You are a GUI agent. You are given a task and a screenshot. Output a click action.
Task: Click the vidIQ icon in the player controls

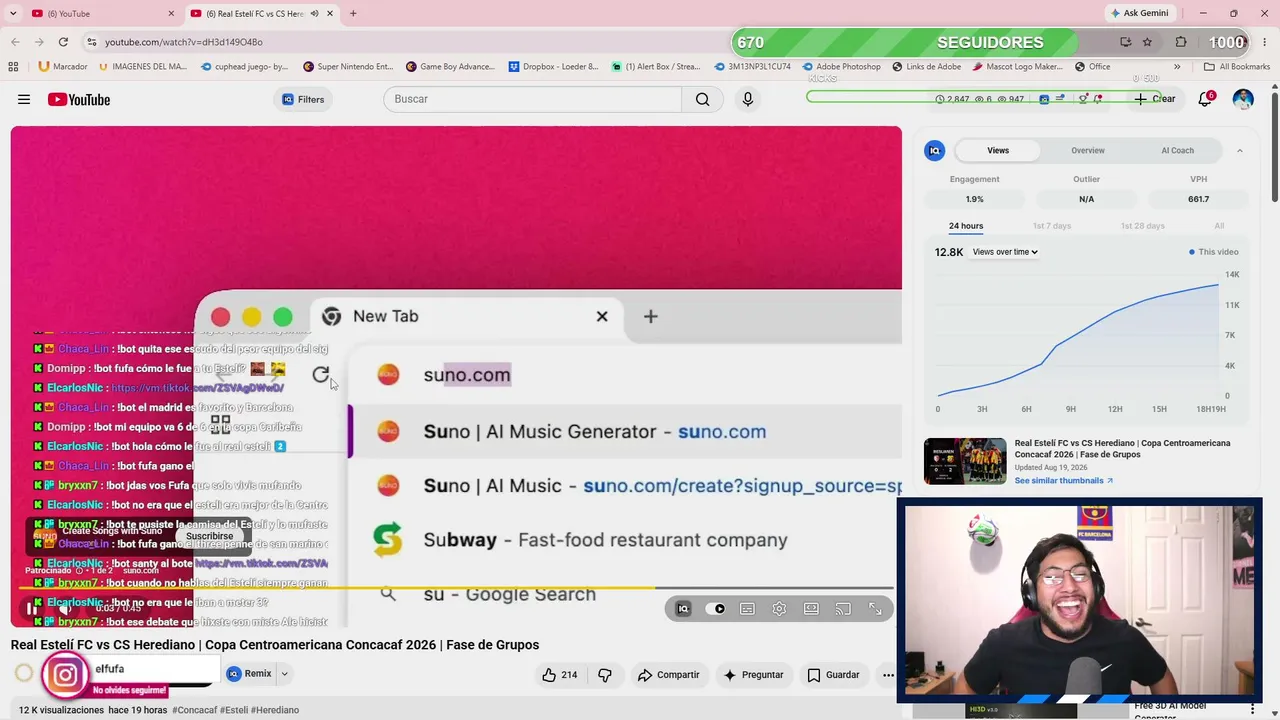click(683, 609)
